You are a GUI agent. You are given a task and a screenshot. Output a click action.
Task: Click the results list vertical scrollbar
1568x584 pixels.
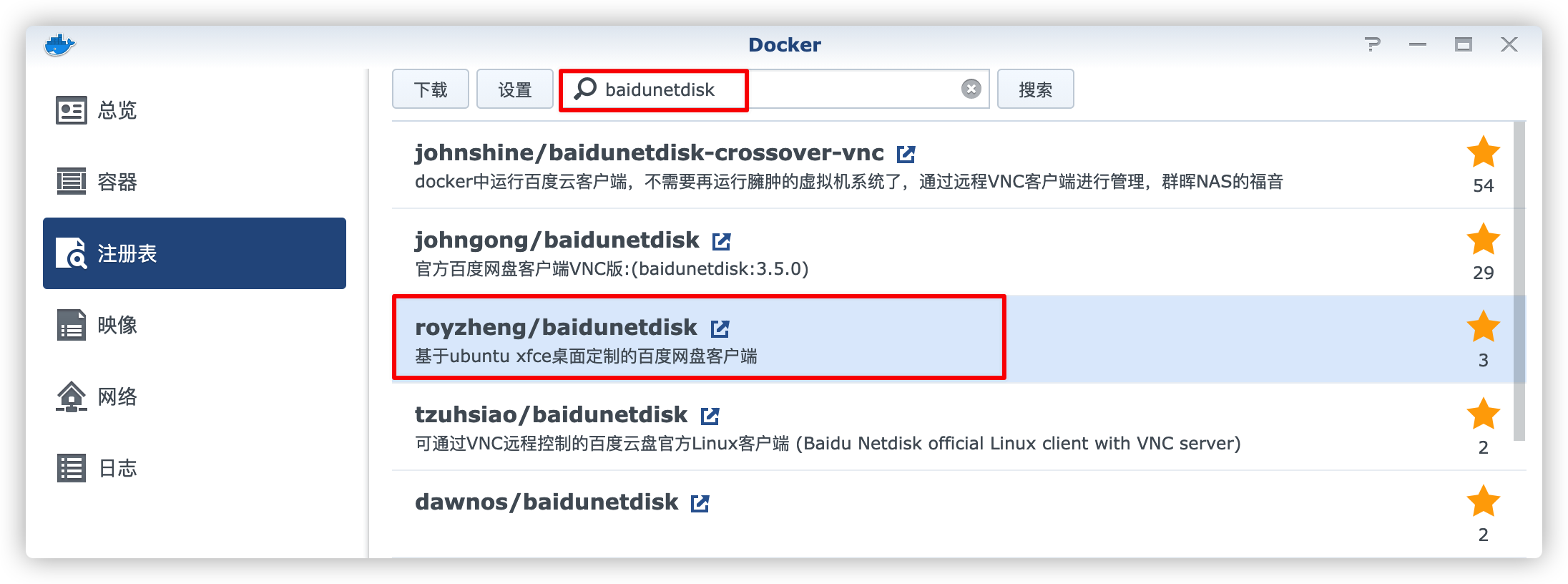[x=1519, y=281]
